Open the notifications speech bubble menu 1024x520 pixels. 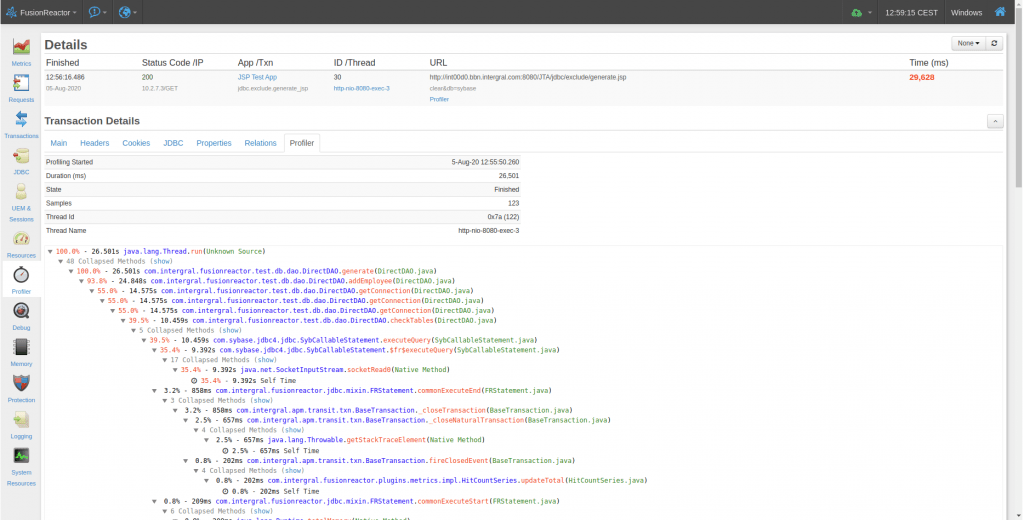coord(97,12)
